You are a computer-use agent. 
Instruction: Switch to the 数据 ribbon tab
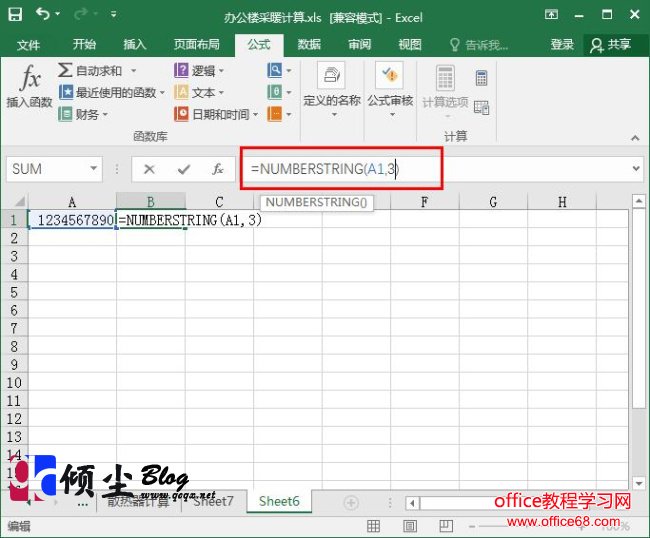point(309,44)
